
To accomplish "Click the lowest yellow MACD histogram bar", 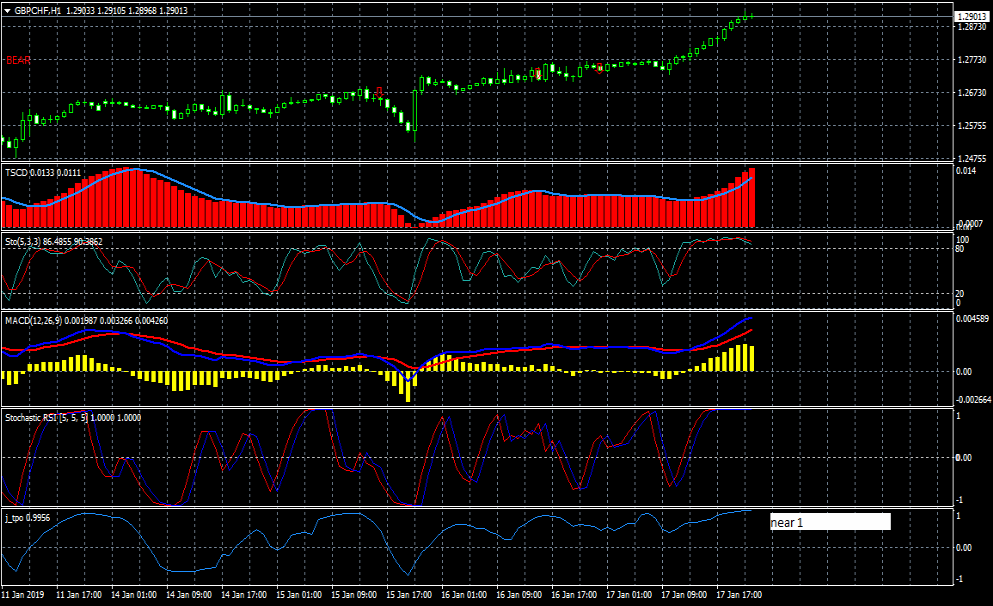I will (409, 385).
